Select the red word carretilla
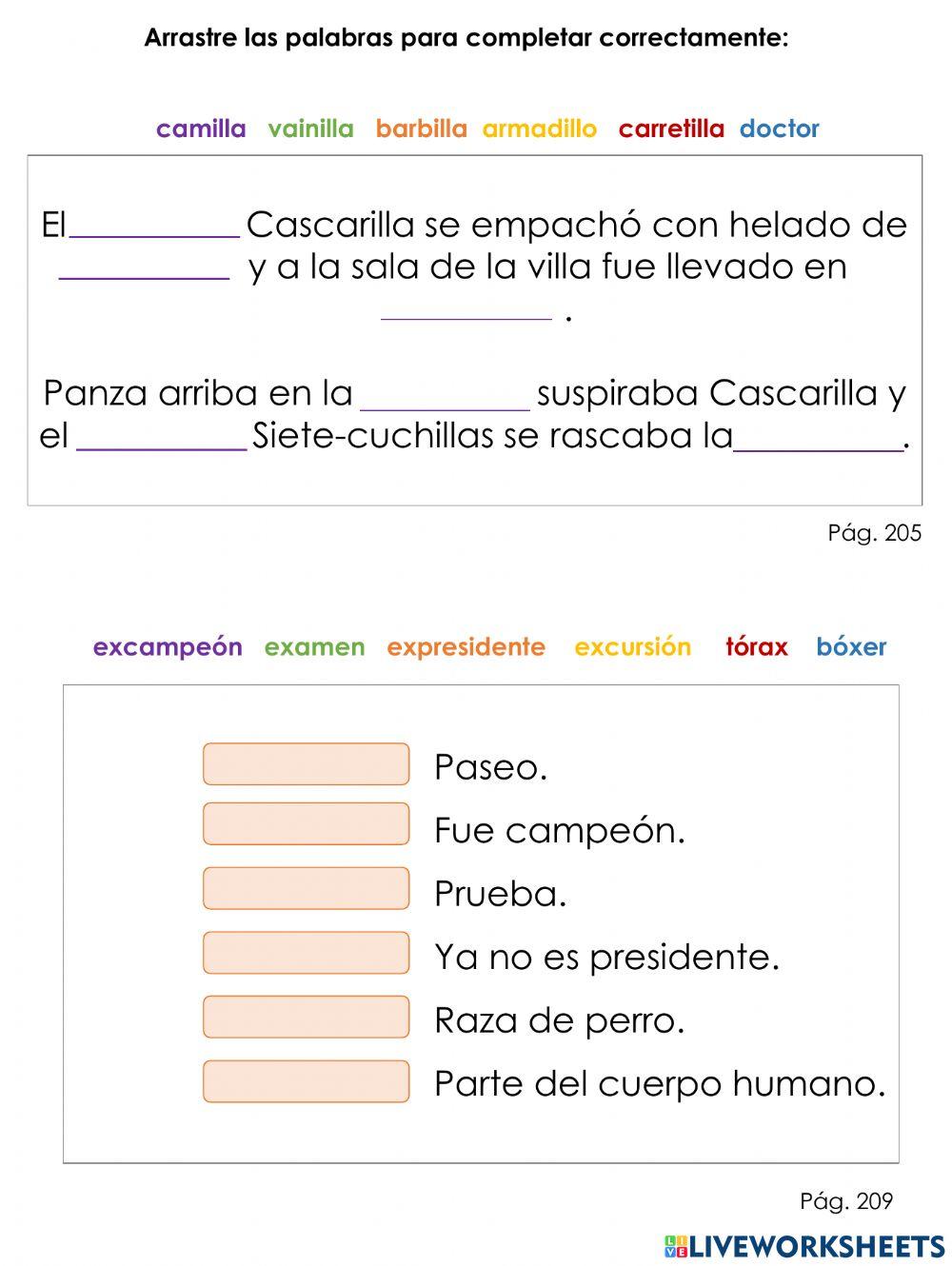 pos(671,129)
